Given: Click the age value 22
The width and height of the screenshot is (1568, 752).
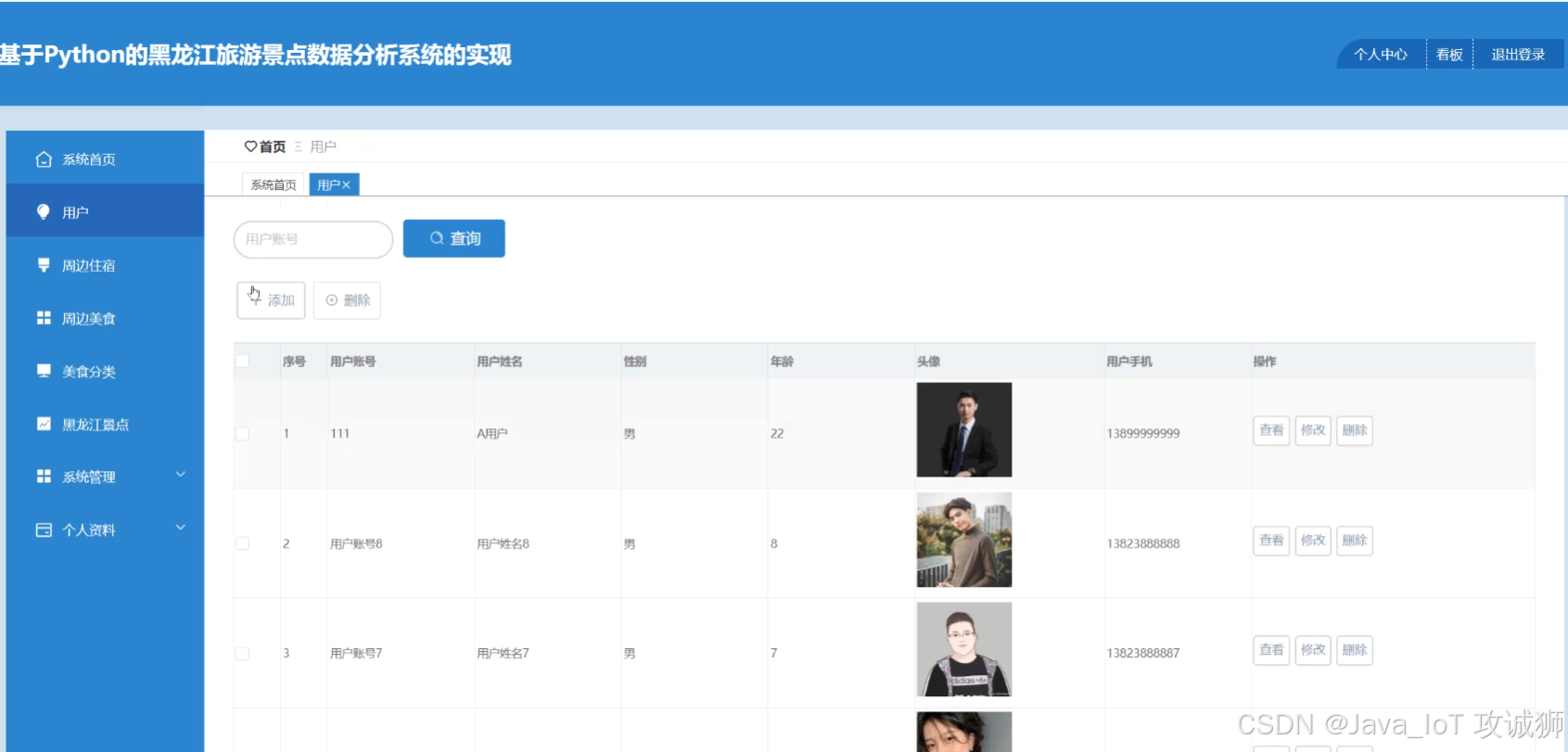Looking at the screenshot, I should click(x=777, y=434).
